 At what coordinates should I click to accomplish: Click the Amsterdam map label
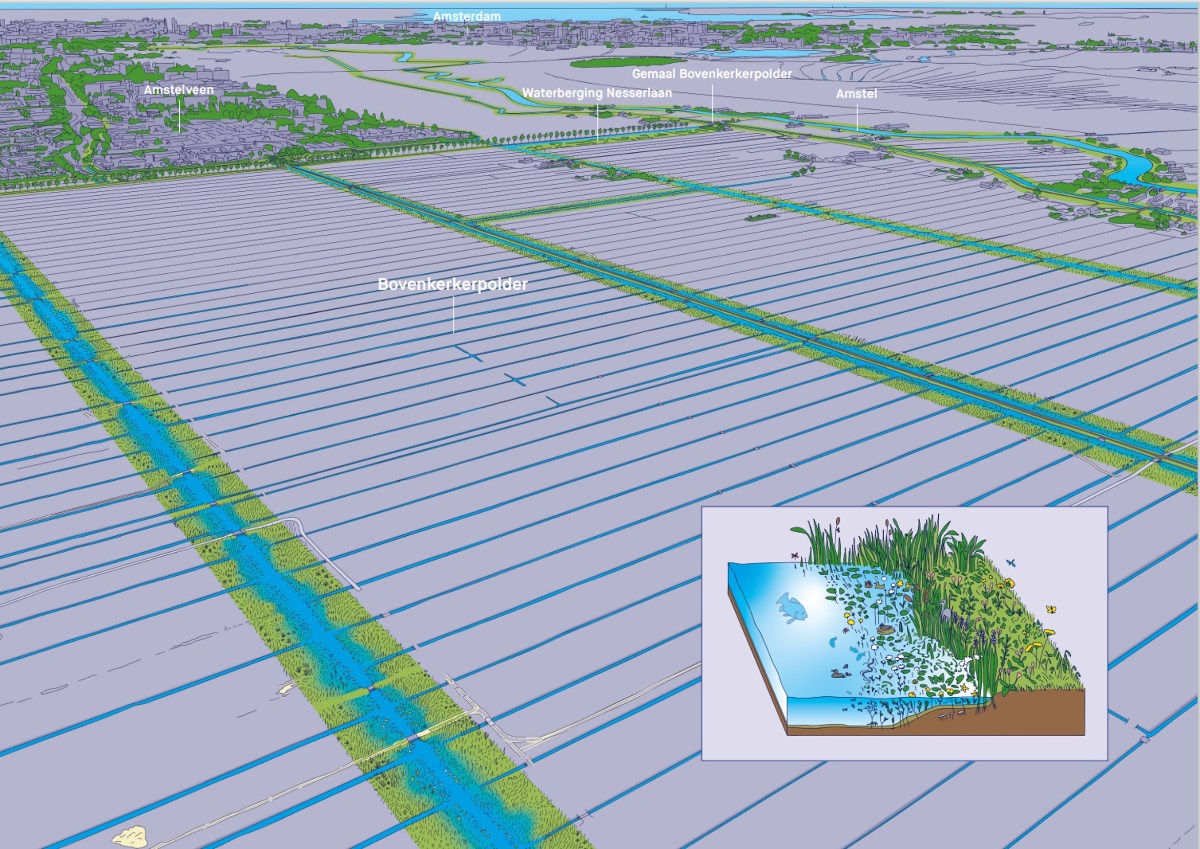point(465,17)
